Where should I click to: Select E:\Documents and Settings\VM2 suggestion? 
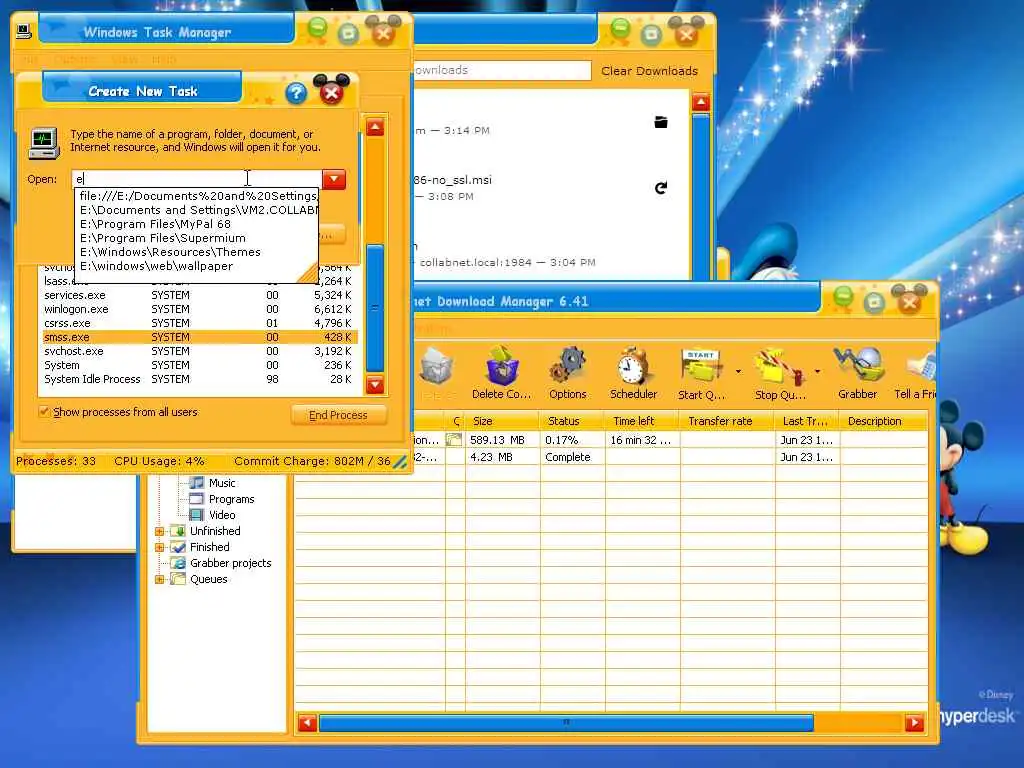197,210
